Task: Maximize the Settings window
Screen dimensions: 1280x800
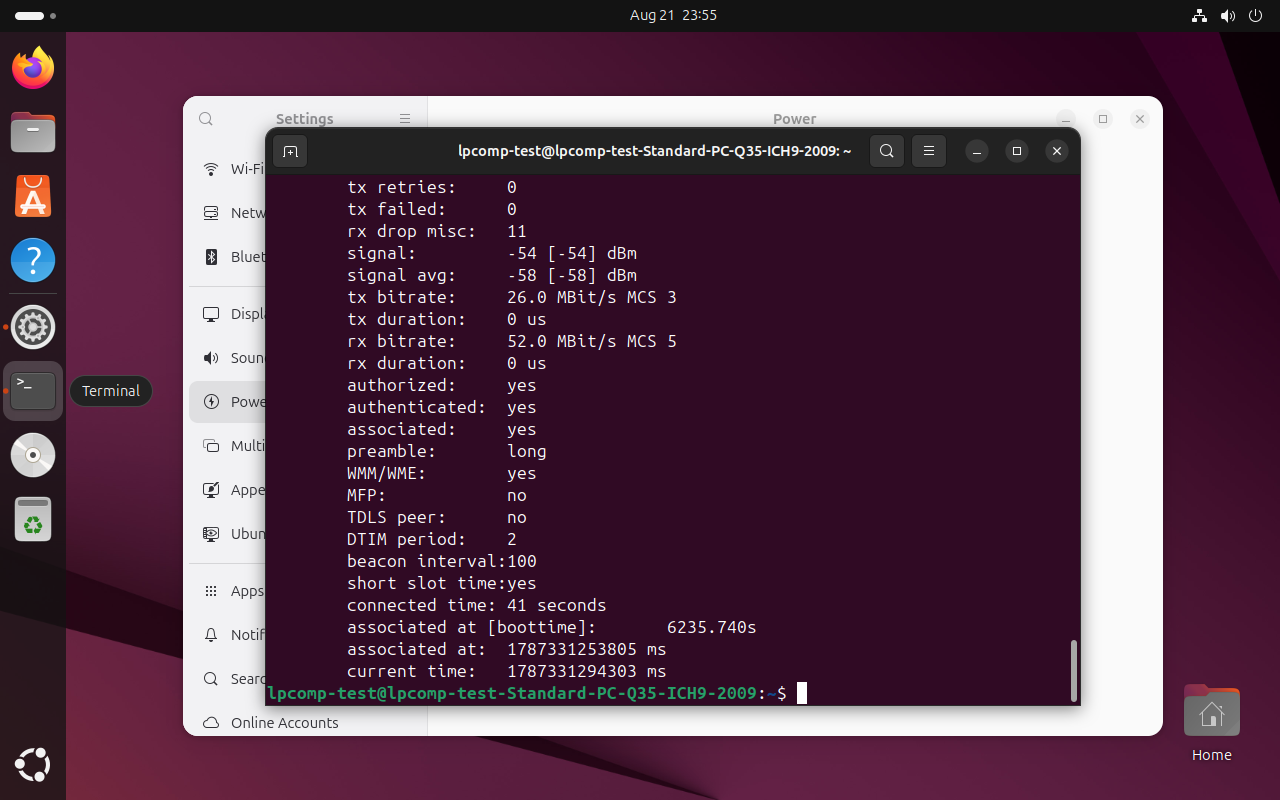Action: point(1103,119)
